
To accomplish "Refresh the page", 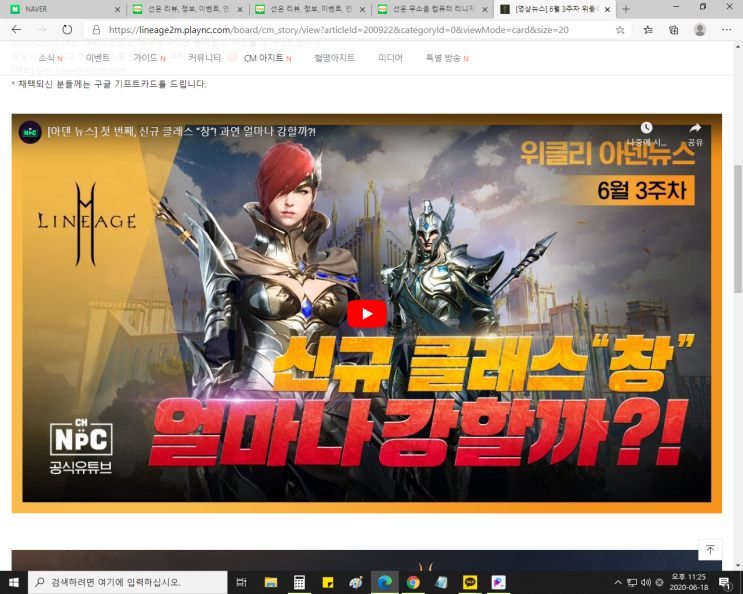I will click(67, 30).
